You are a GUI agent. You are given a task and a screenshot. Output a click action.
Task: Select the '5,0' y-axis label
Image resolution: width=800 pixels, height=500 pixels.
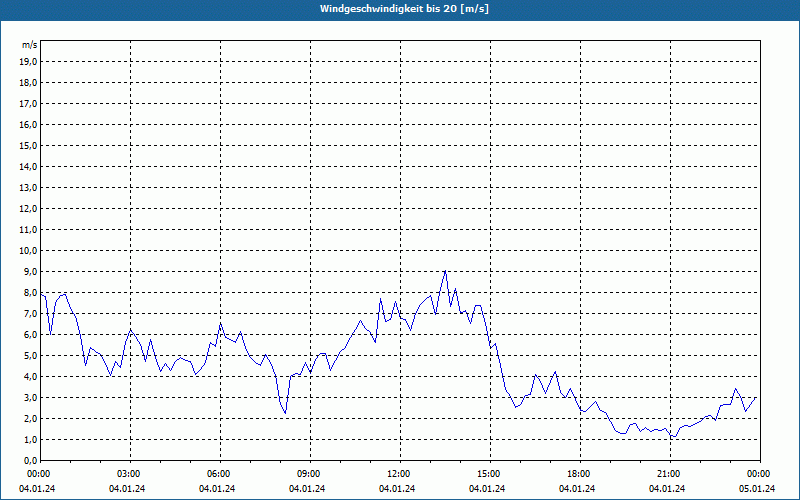[x=30, y=356]
